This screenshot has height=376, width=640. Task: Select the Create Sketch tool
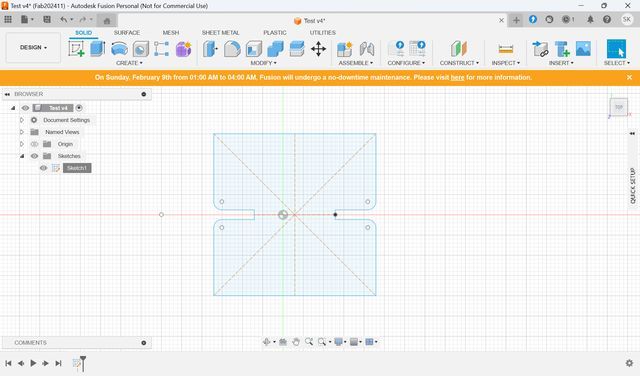(76, 49)
